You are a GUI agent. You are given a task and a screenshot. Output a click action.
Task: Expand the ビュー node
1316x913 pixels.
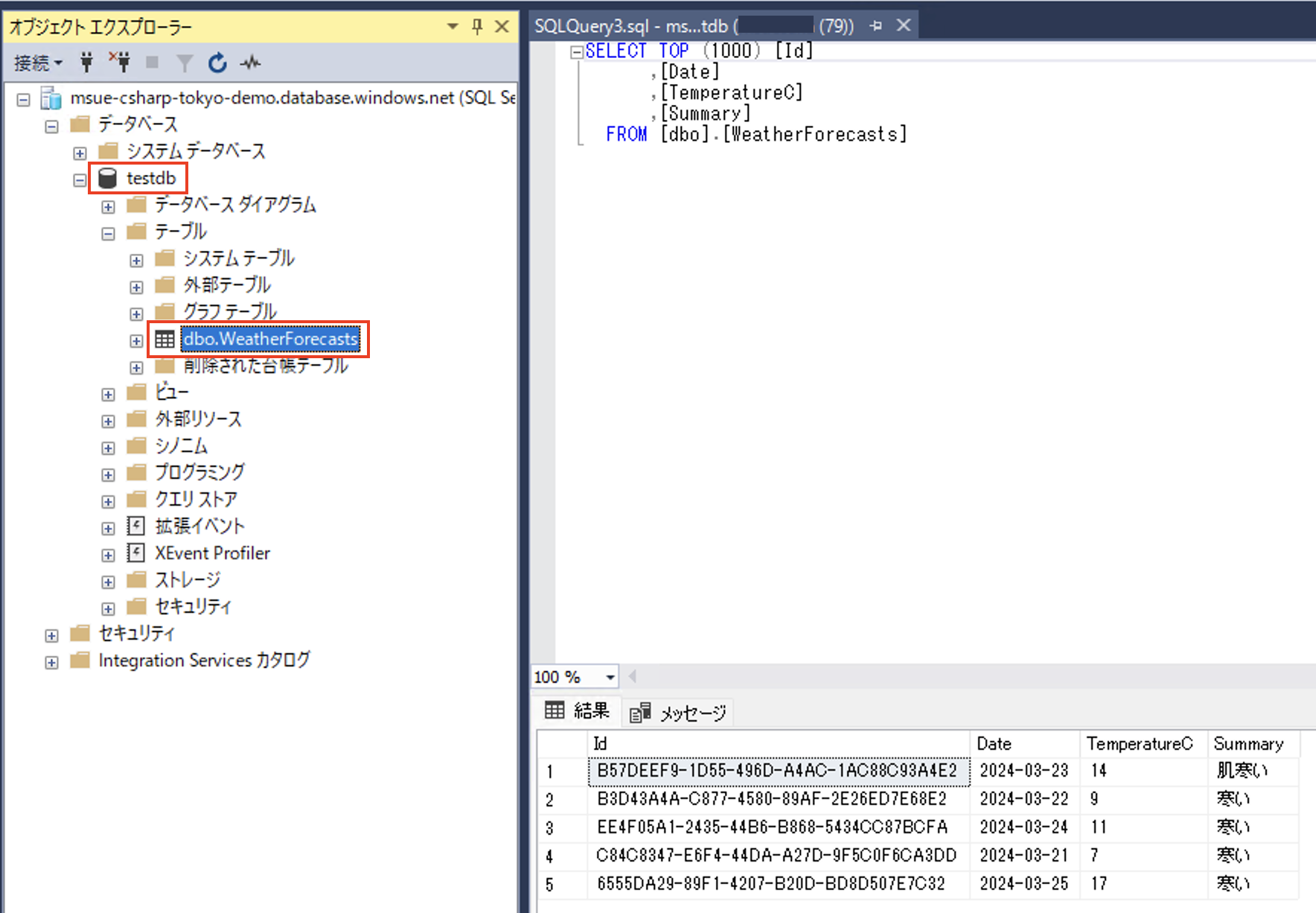tap(108, 393)
